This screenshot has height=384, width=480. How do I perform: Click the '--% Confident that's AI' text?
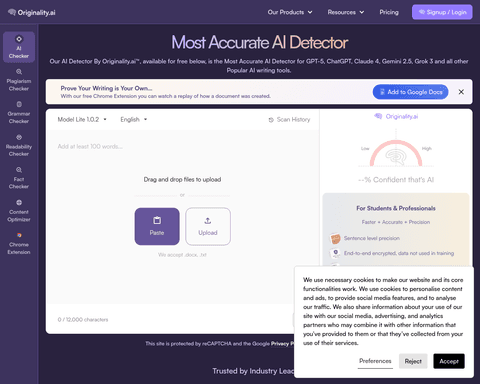pos(396,180)
